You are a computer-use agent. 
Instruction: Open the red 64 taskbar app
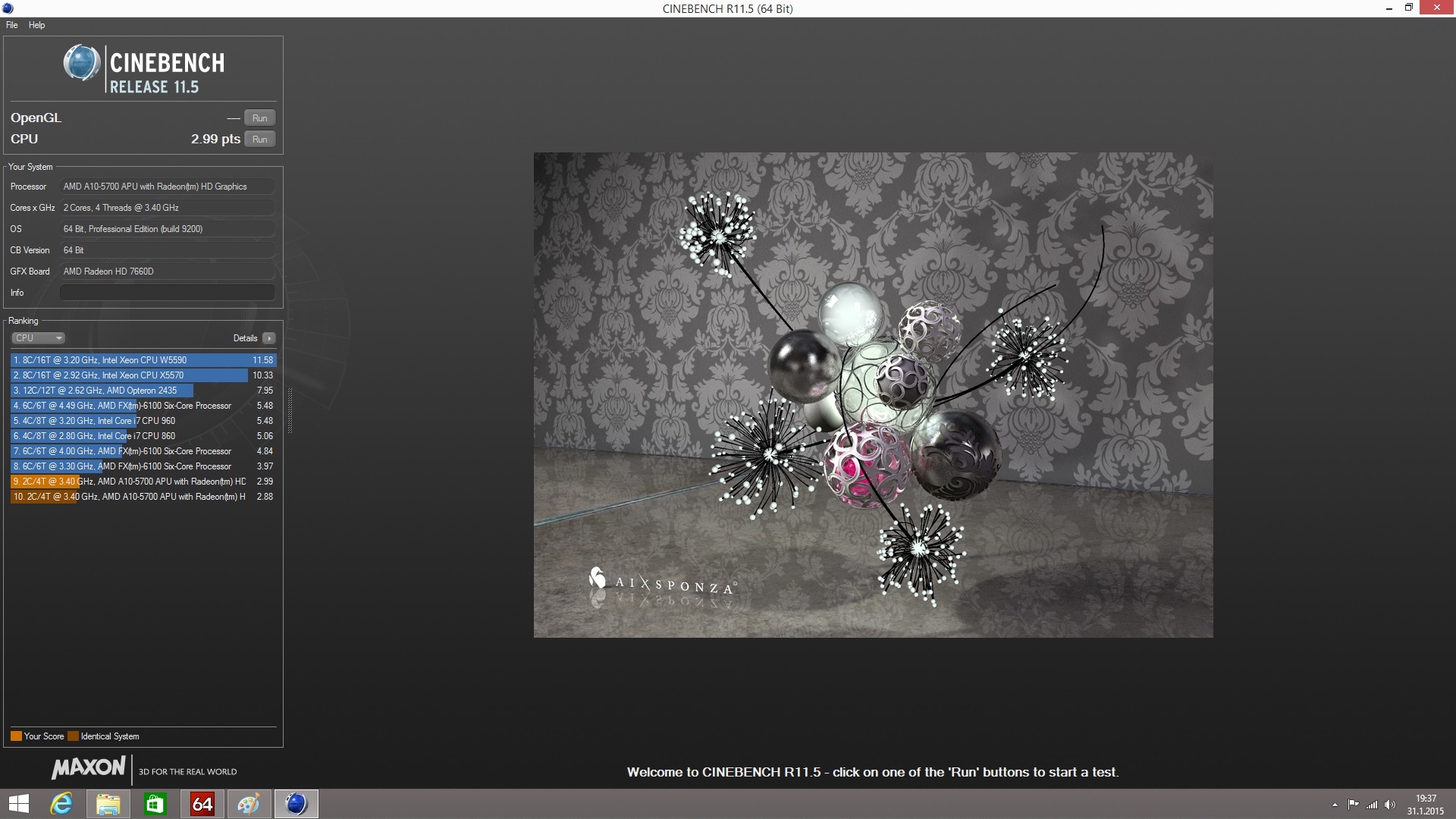click(202, 804)
